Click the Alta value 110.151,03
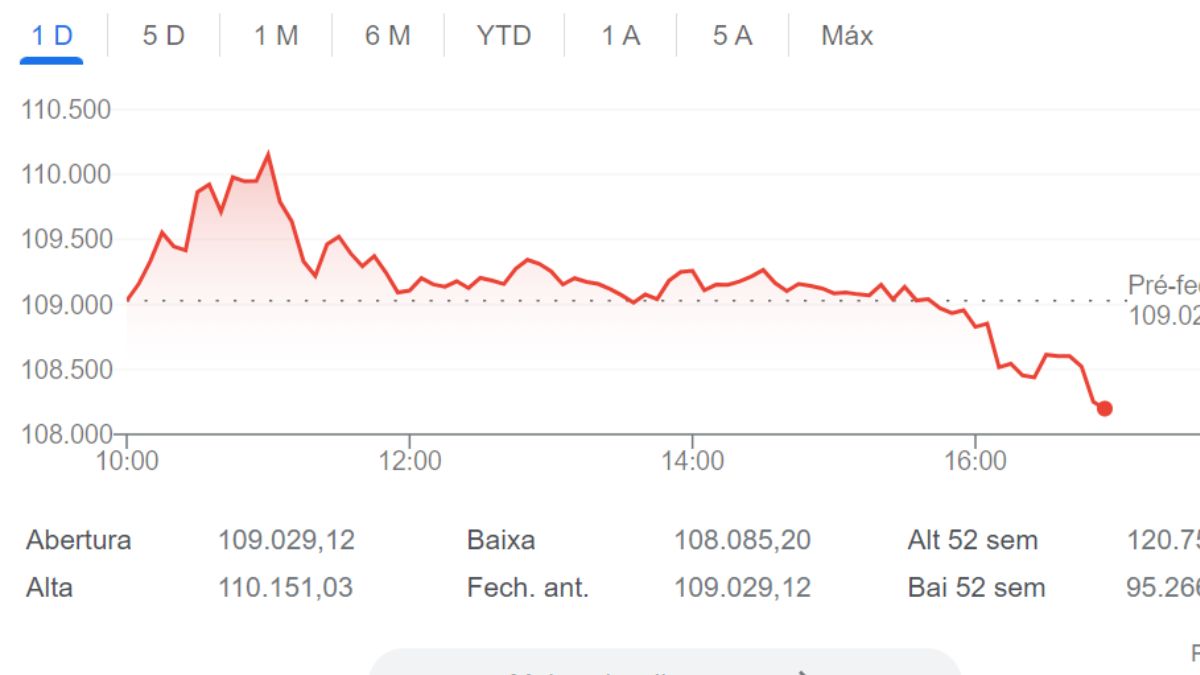This screenshot has width=1200, height=675. [x=285, y=587]
